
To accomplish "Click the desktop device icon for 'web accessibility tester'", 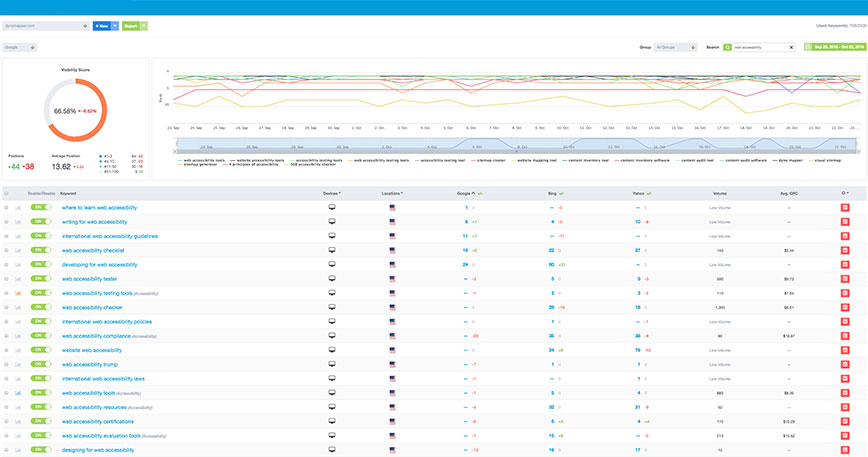I will [x=331, y=279].
